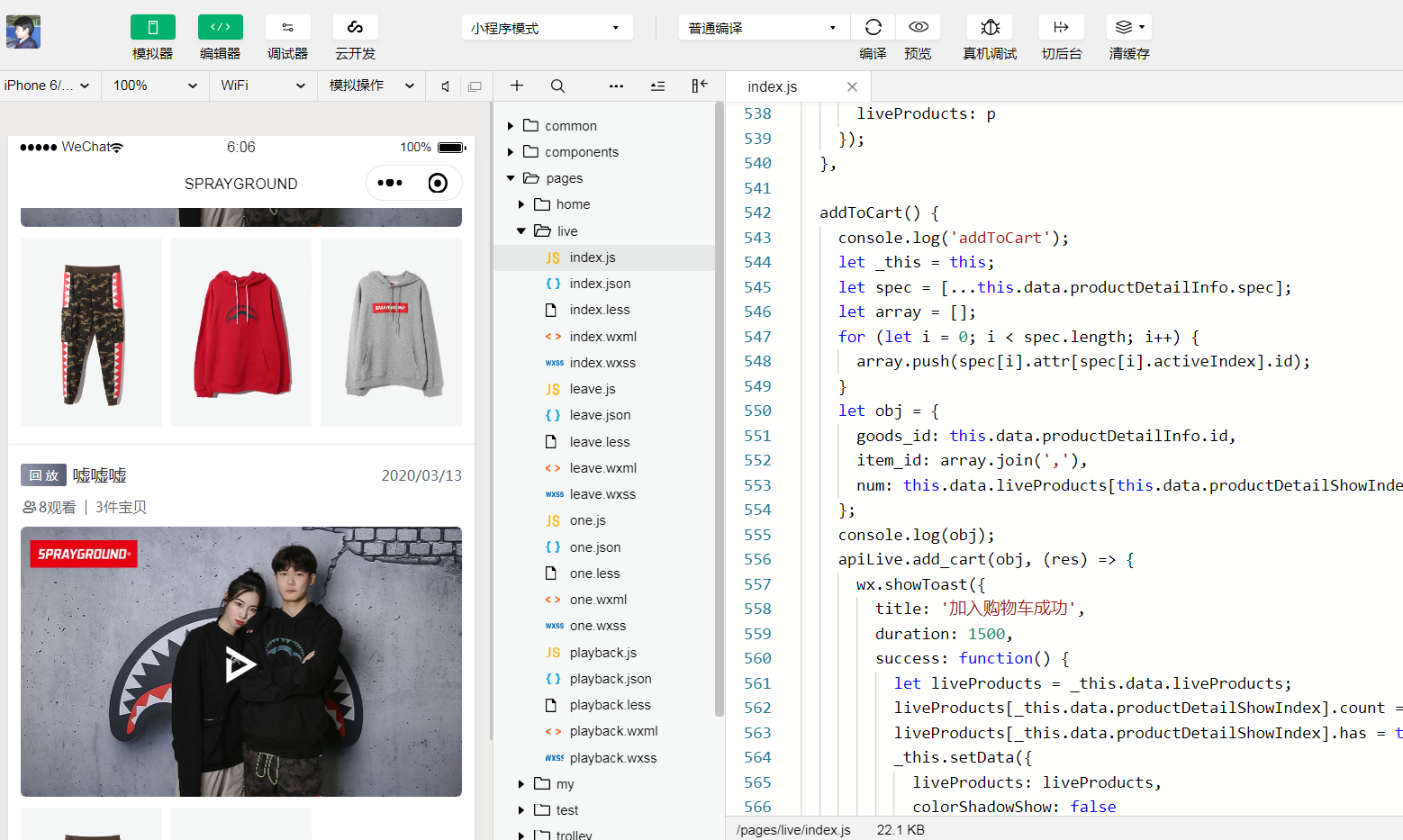Toggle the simulator panel button
This screenshot has height=840, width=1403.
[152, 28]
